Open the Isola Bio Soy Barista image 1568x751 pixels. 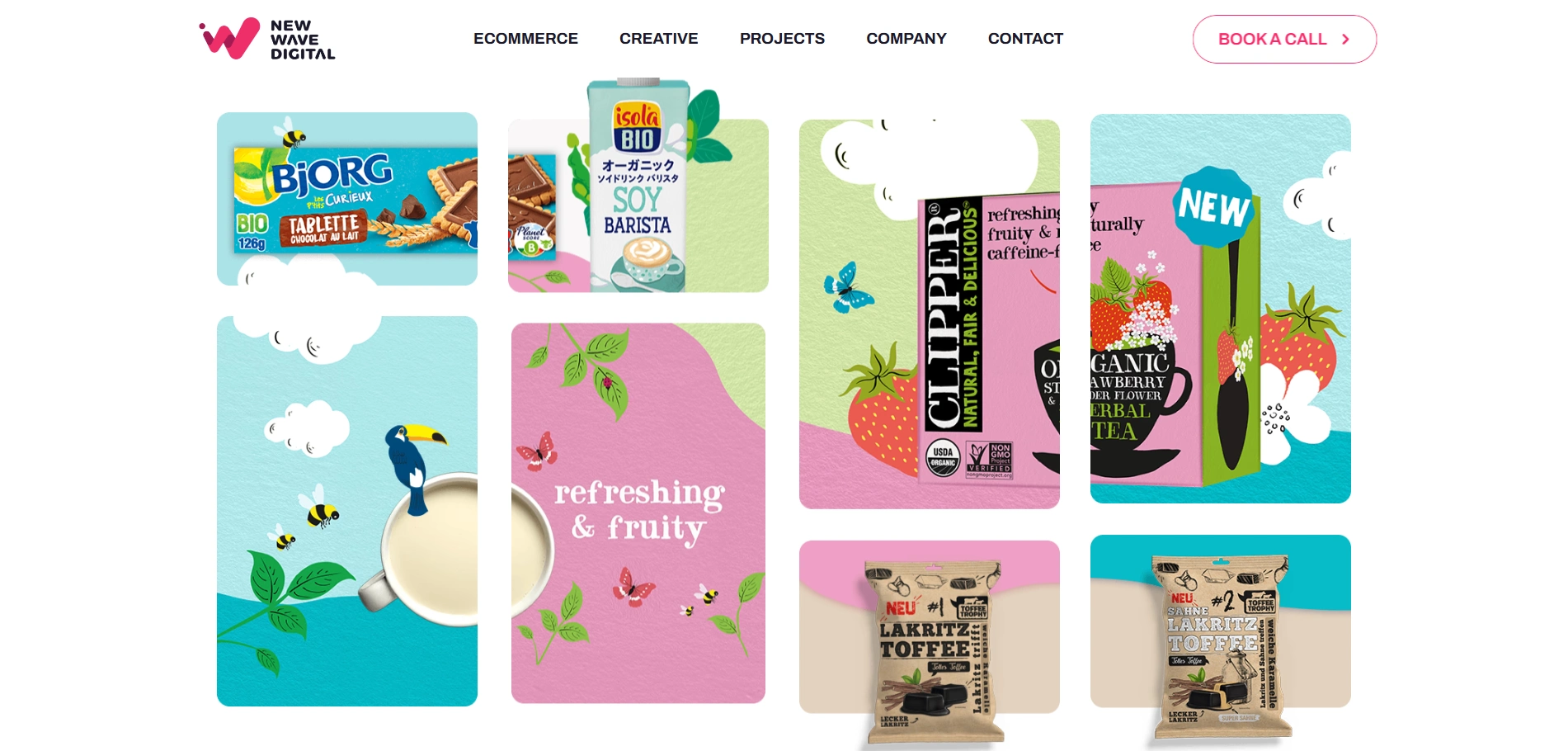[638, 205]
